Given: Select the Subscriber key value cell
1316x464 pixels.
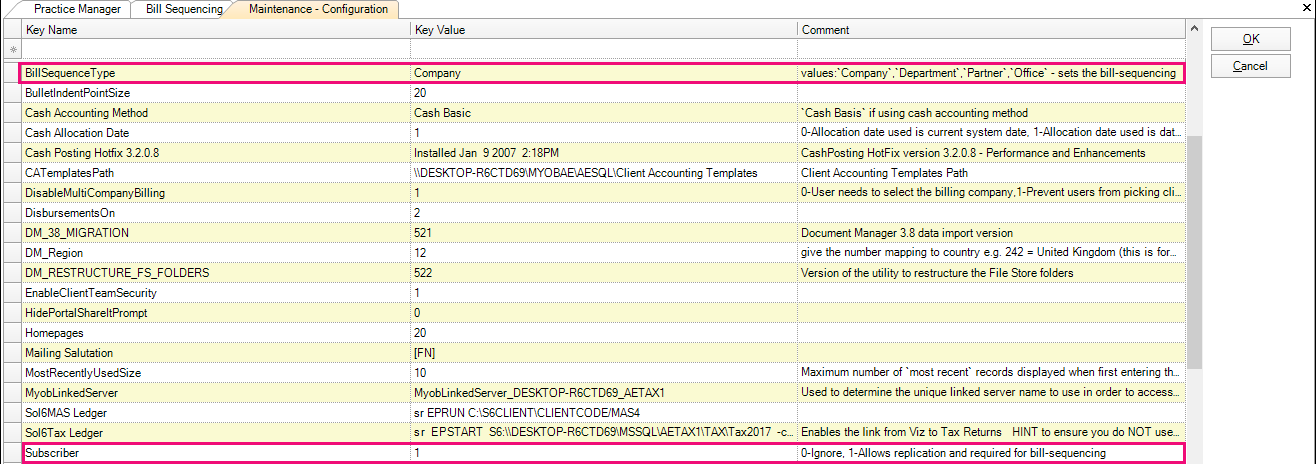Looking at the screenshot, I should (x=603, y=453).
